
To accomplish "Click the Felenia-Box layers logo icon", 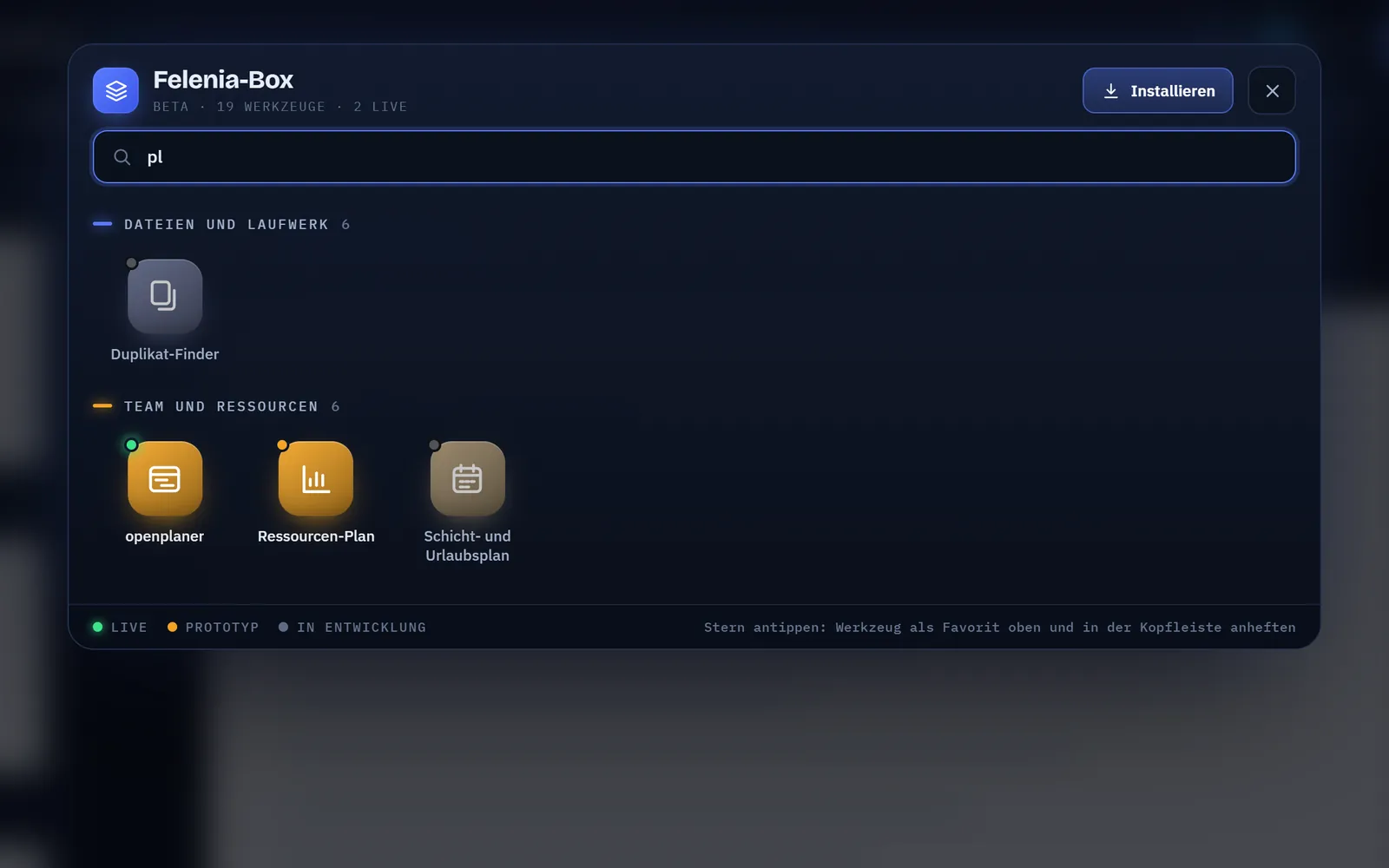I will click(x=115, y=90).
